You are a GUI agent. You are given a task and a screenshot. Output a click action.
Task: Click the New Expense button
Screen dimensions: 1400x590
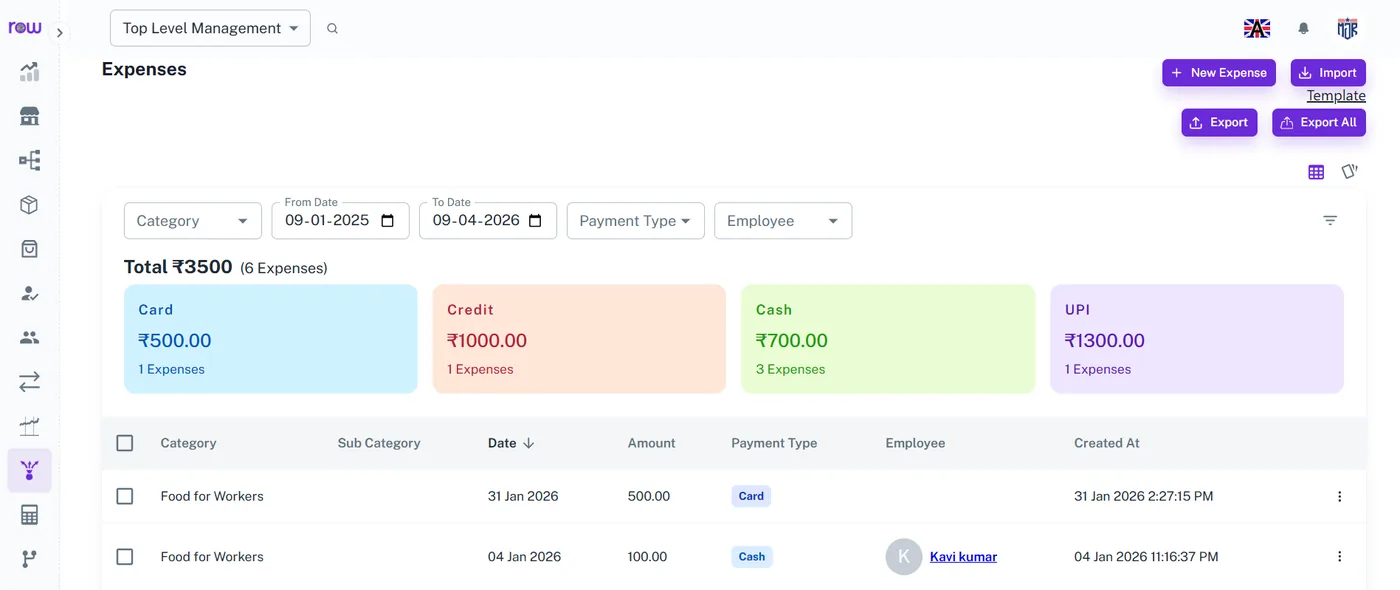coord(1219,73)
